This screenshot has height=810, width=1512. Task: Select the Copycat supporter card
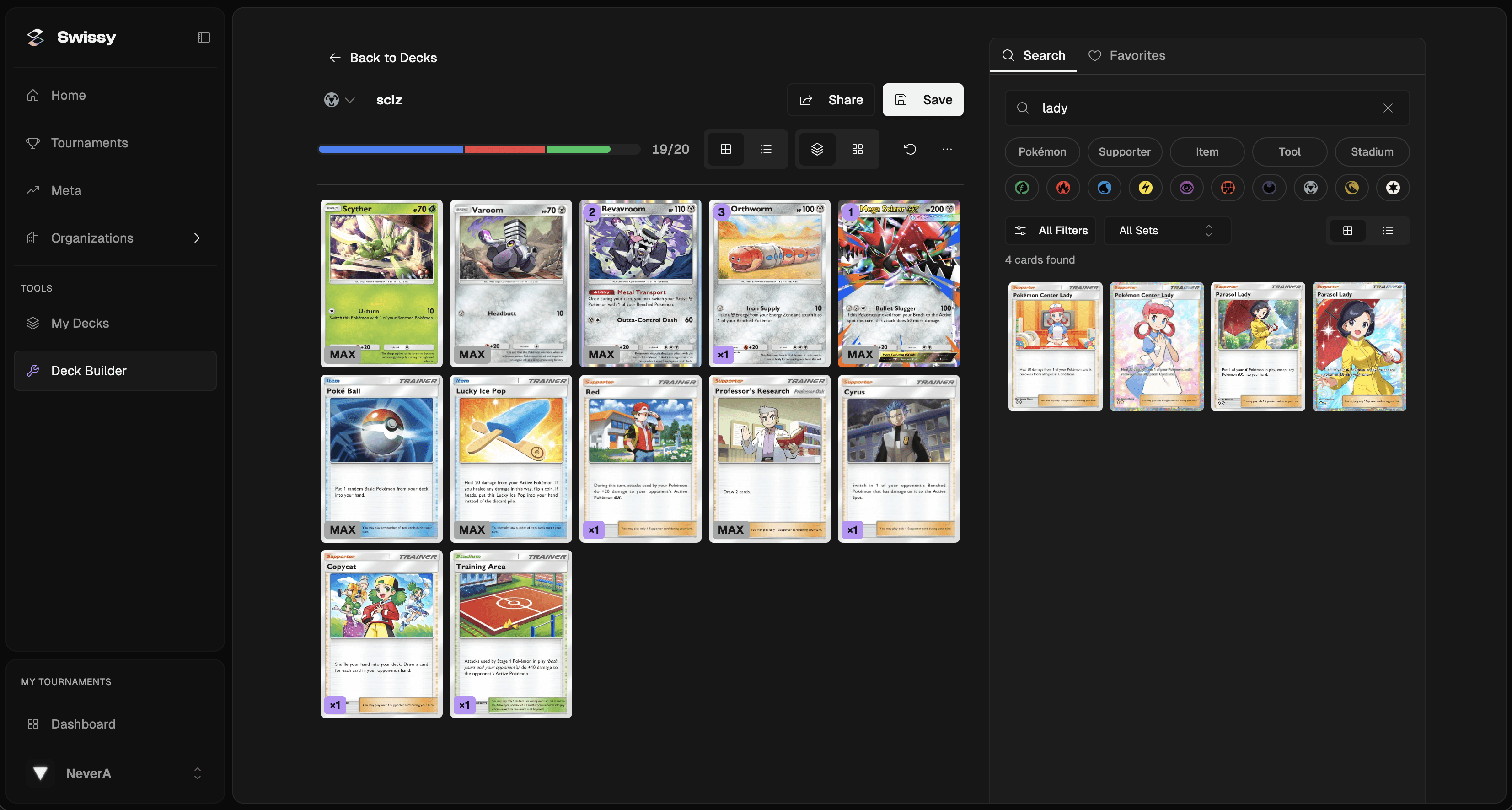tap(381, 634)
